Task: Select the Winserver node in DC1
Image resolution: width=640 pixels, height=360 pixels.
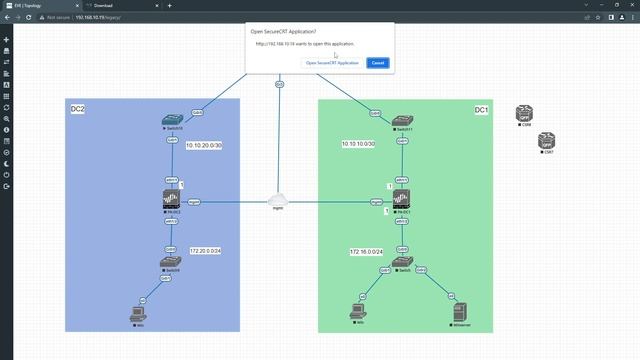Action: point(460,312)
